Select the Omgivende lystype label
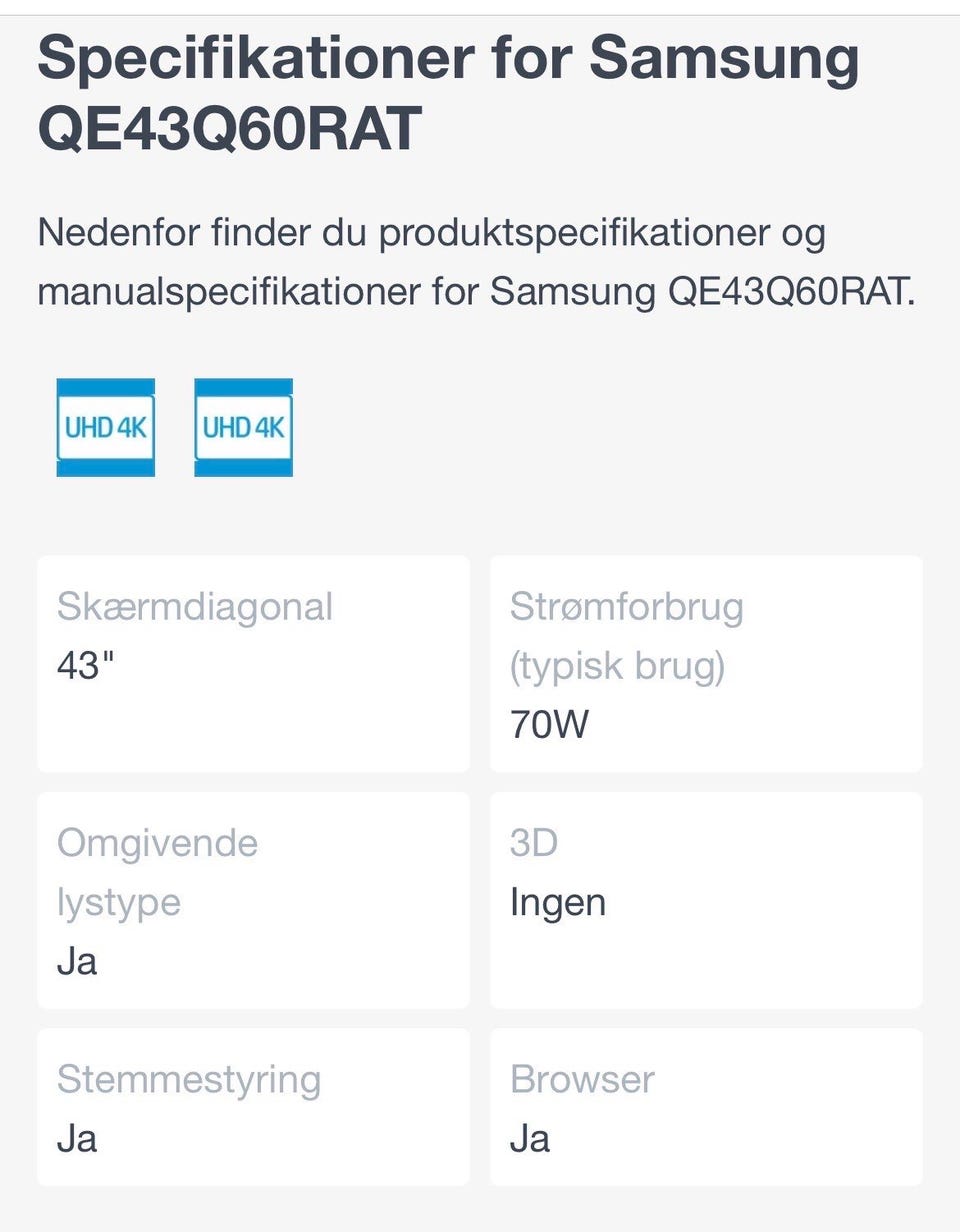 click(x=157, y=872)
